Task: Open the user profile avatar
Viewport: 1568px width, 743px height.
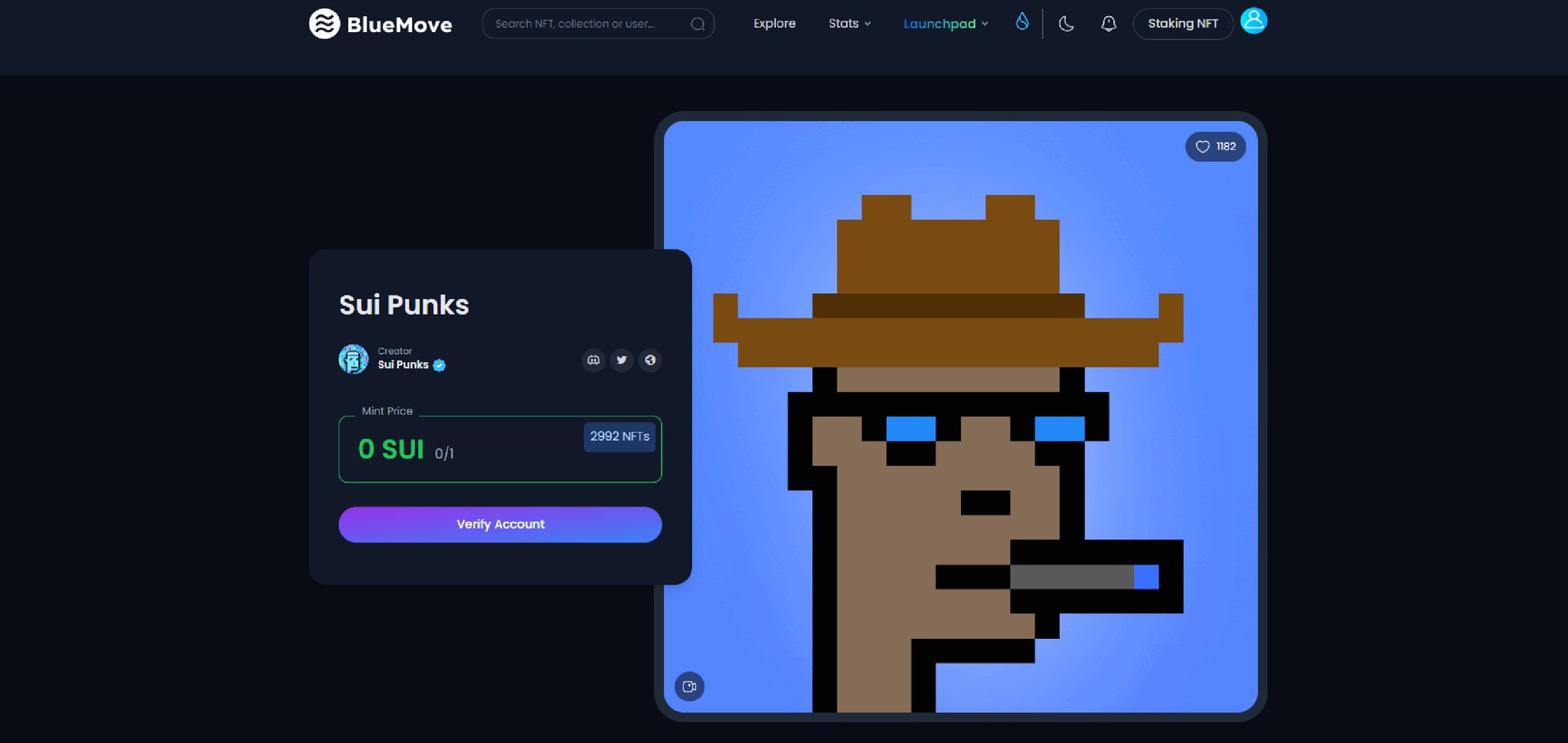Action: (1253, 21)
